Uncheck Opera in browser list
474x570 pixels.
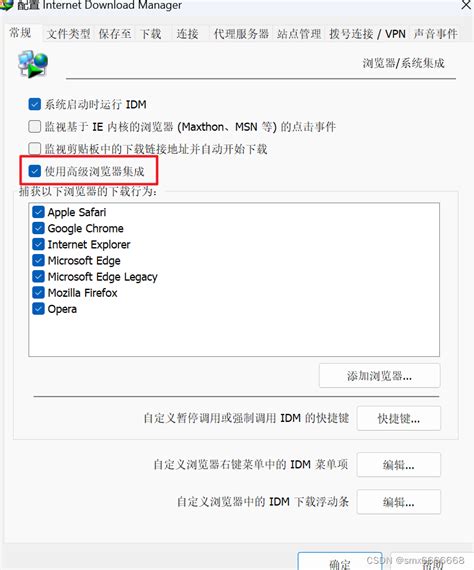tap(38, 309)
